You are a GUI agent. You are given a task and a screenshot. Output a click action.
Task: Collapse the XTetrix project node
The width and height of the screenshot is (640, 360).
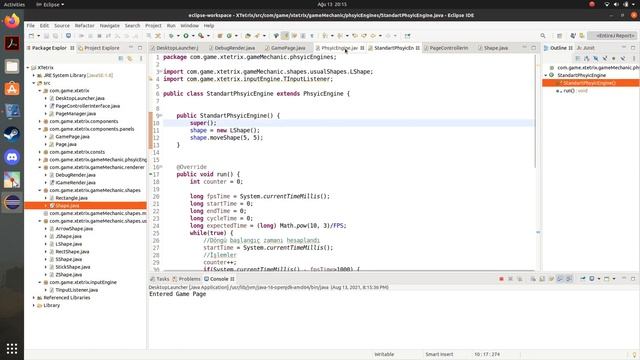click(x=28, y=68)
